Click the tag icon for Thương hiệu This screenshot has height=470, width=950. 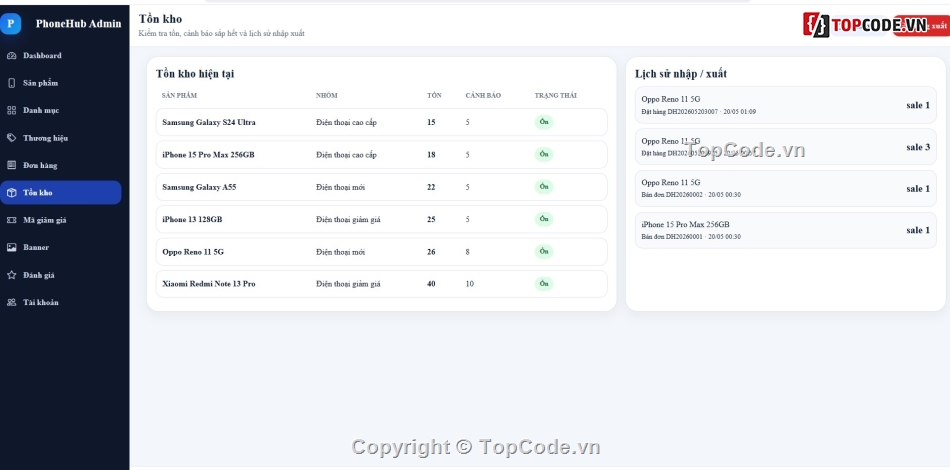point(12,137)
